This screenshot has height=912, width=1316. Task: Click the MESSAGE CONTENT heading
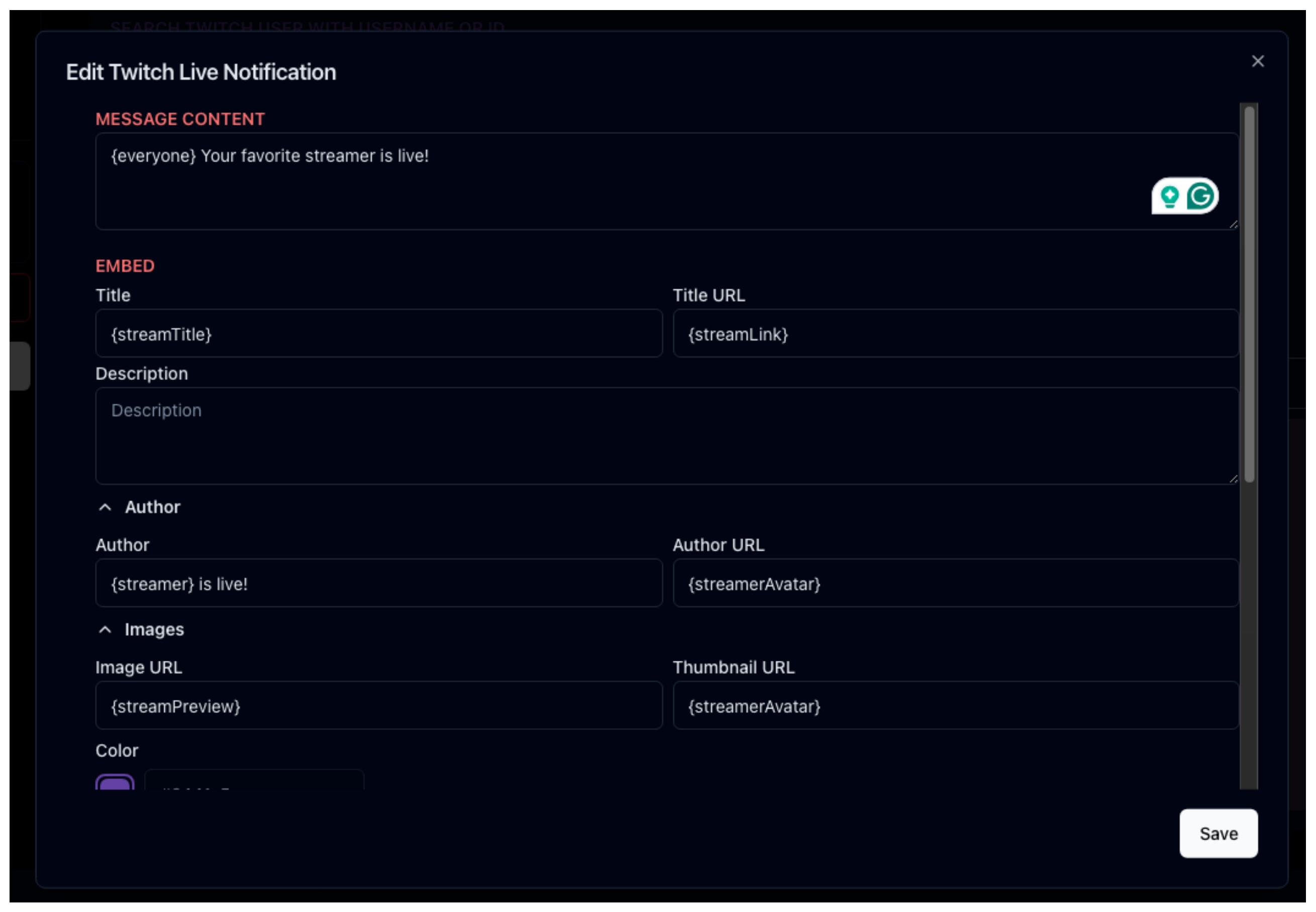coord(180,119)
